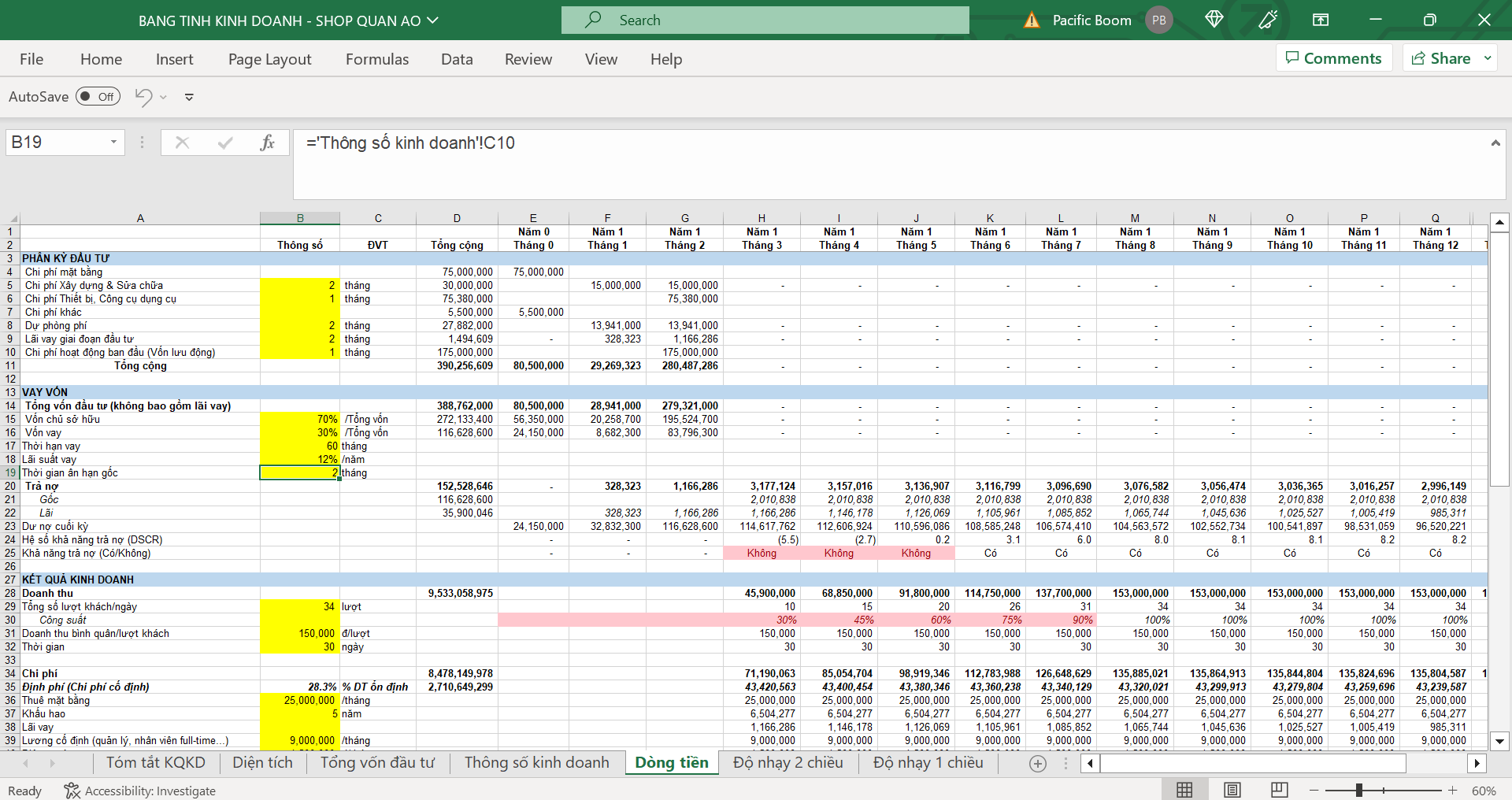Open the Comments pane button
Viewport: 1512px width, 800px height.
click(1334, 58)
